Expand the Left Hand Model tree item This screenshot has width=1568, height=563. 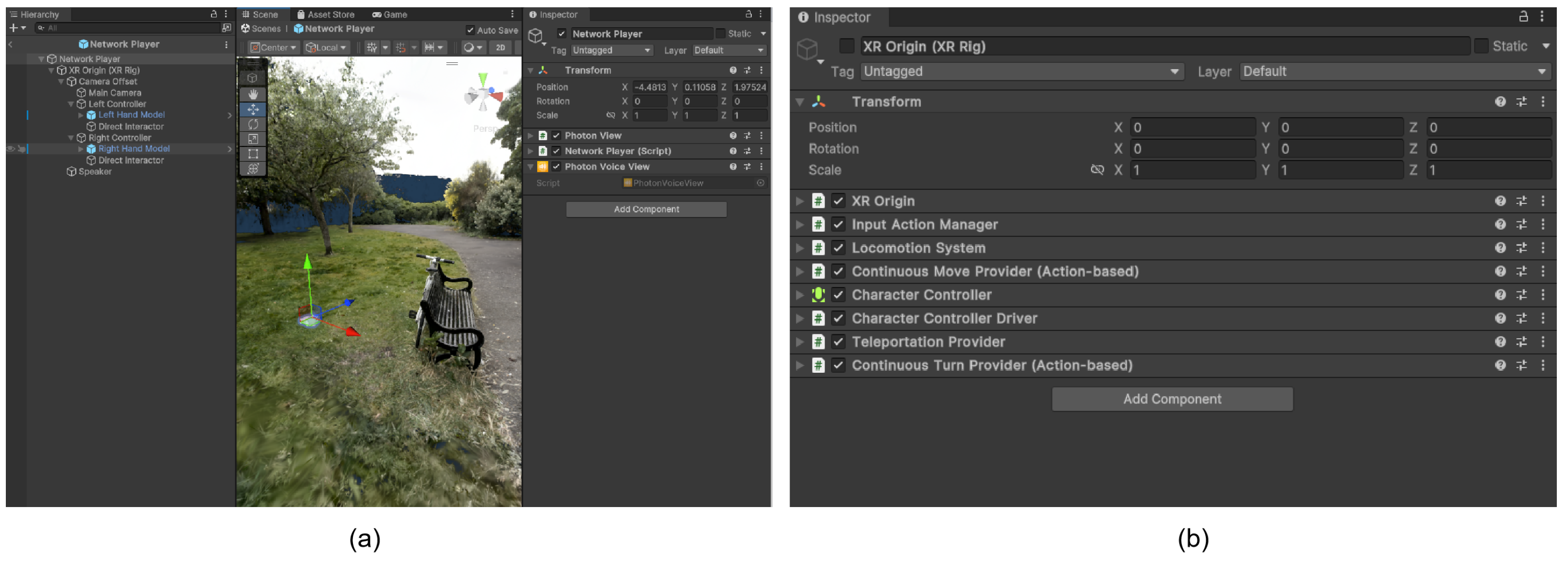(x=80, y=115)
